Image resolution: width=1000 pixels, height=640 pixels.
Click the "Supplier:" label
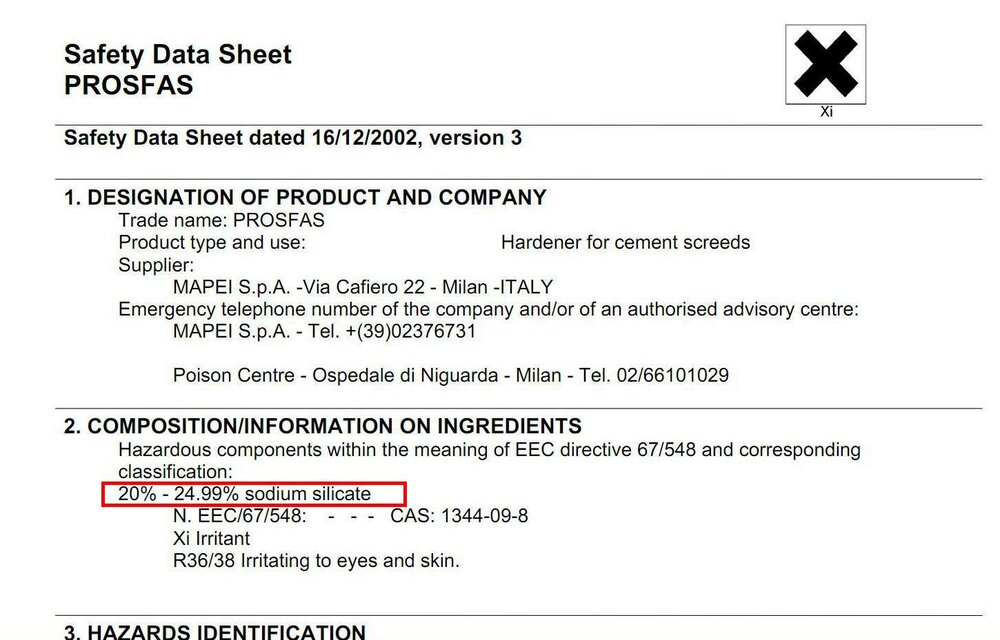[156, 265]
